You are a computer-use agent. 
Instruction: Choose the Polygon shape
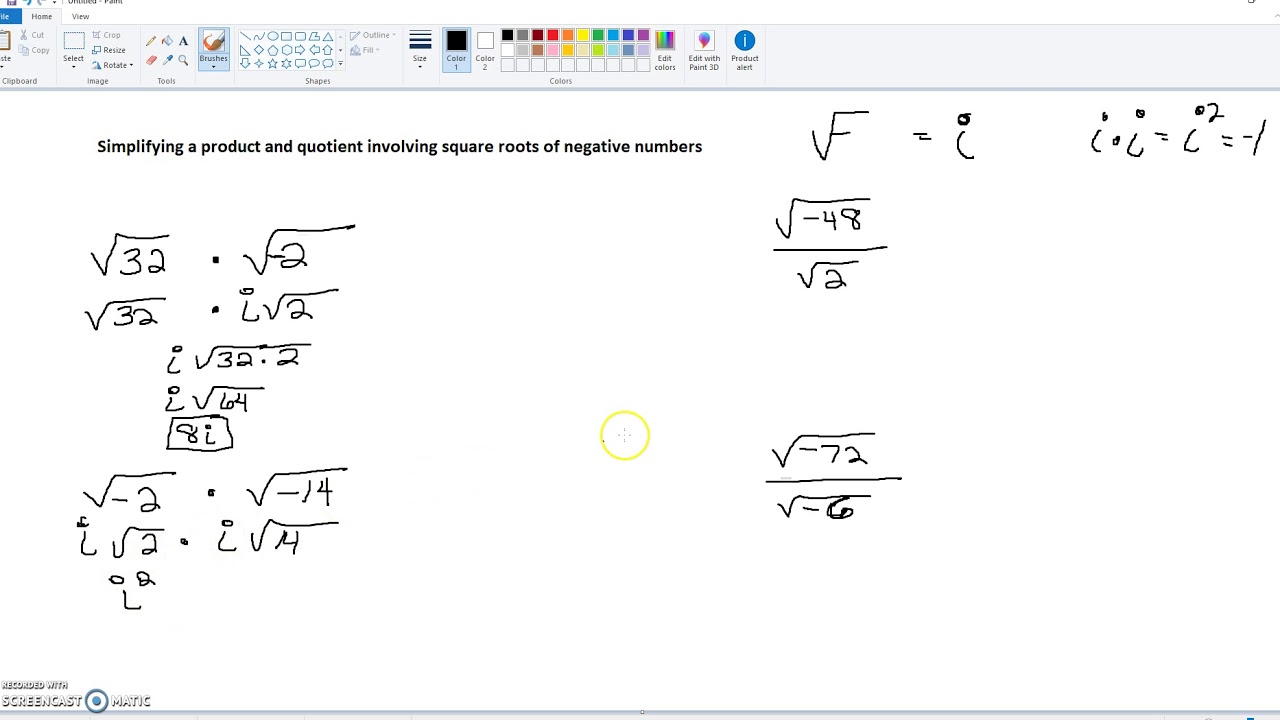click(x=314, y=36)
